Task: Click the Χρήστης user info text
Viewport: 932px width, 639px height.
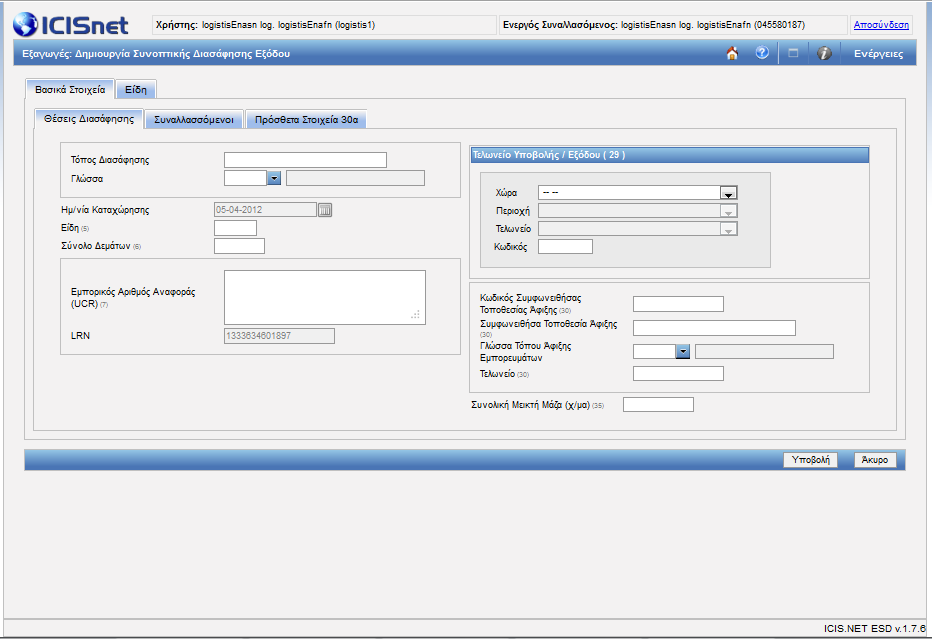Action: 265,25
